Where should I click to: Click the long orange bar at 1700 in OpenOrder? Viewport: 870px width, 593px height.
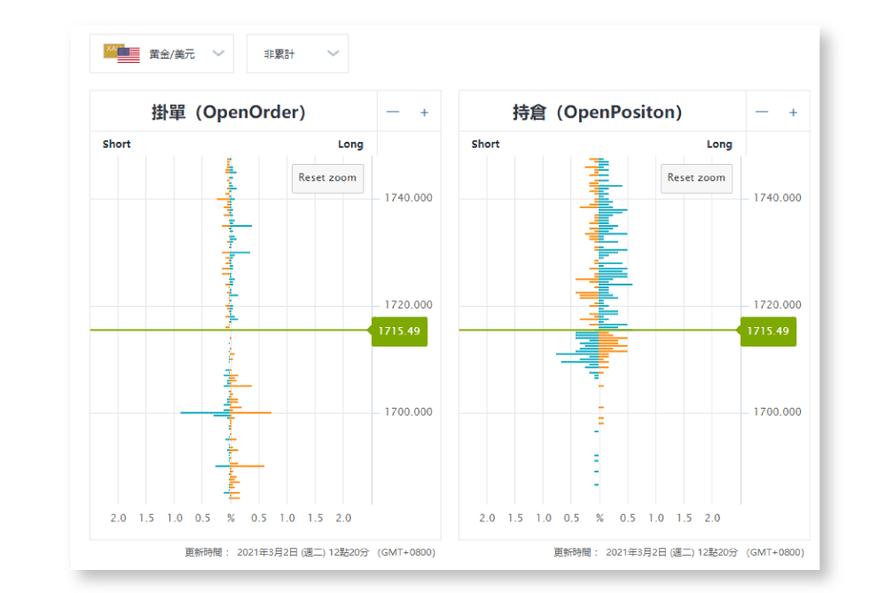254,412
